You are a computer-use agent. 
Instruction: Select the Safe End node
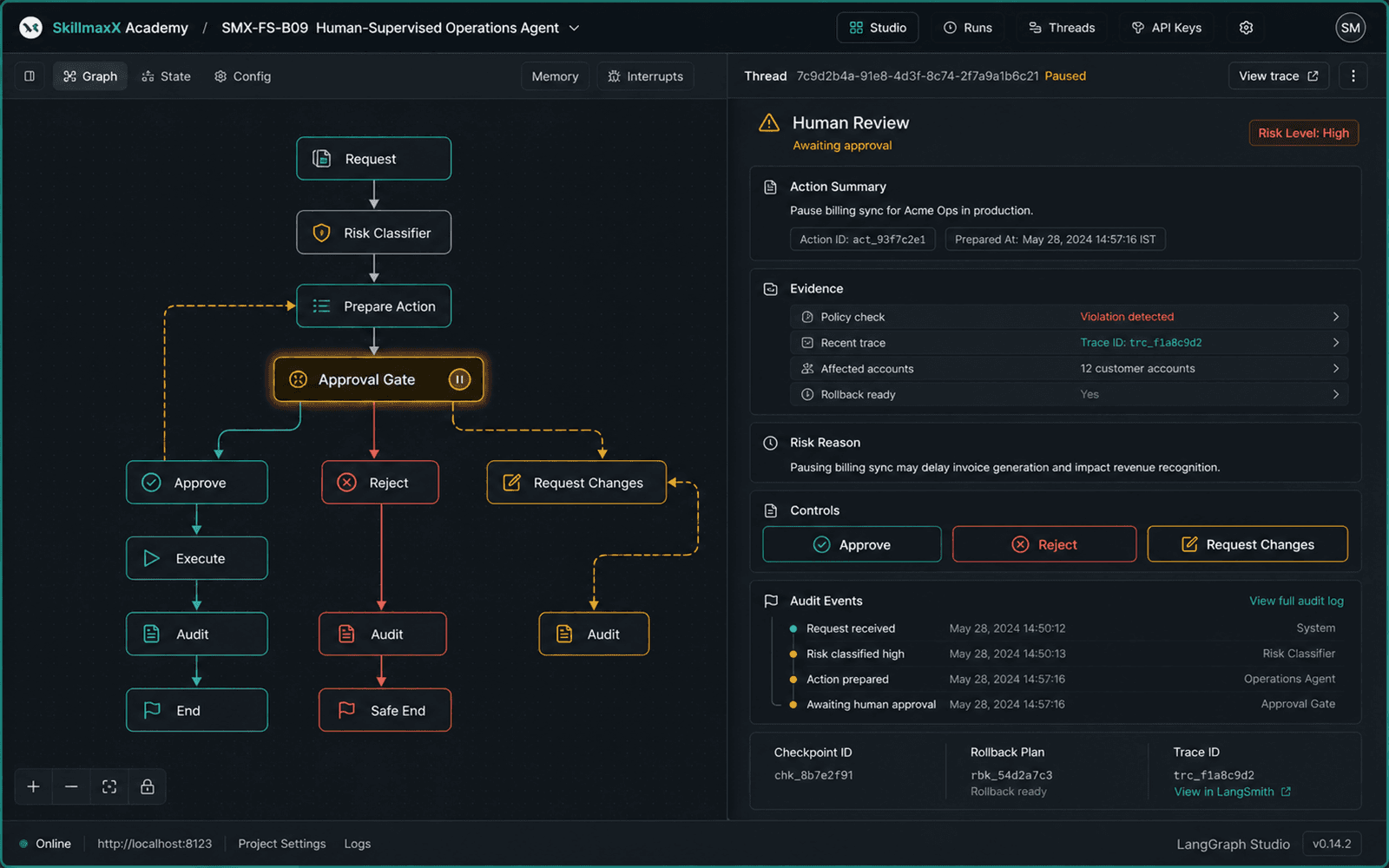click(385, 710)
